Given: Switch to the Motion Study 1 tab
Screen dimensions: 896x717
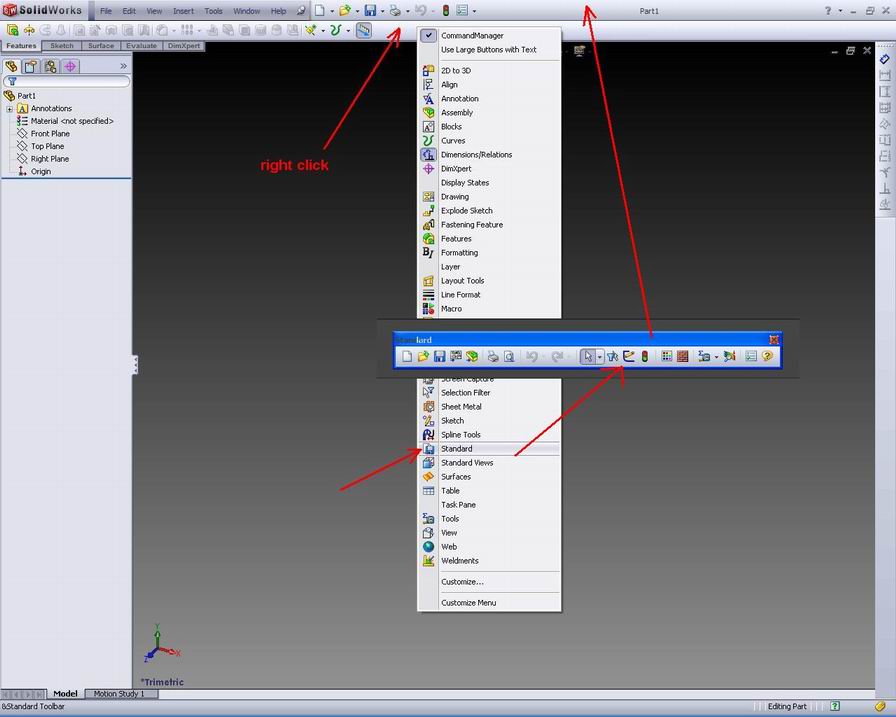Looking at the screenshot, I should coord(120,693).
